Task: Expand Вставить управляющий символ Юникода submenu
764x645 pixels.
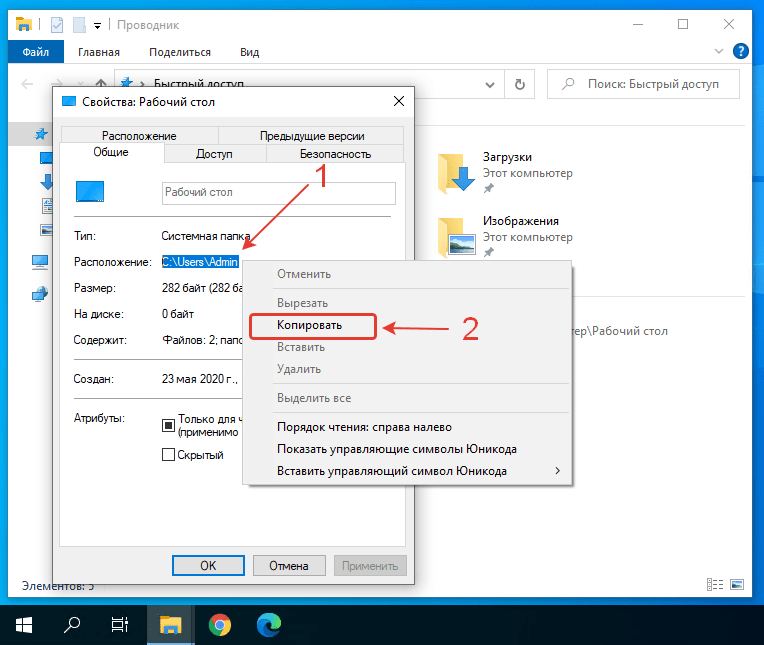Action: [407, 471]
